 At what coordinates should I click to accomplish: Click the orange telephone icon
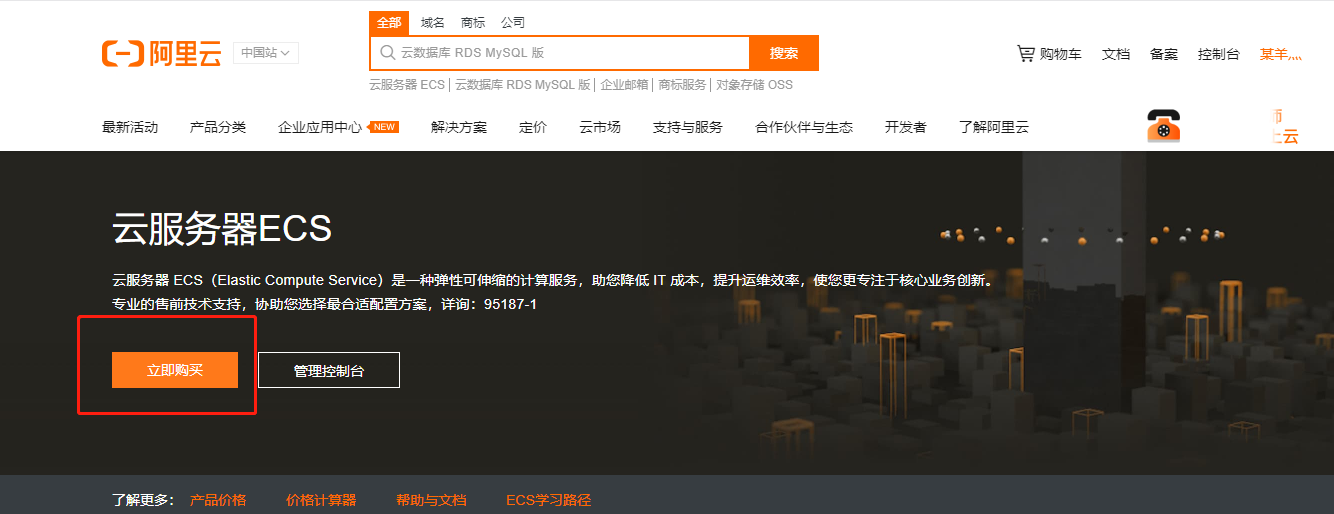[x=1164, y=126]
